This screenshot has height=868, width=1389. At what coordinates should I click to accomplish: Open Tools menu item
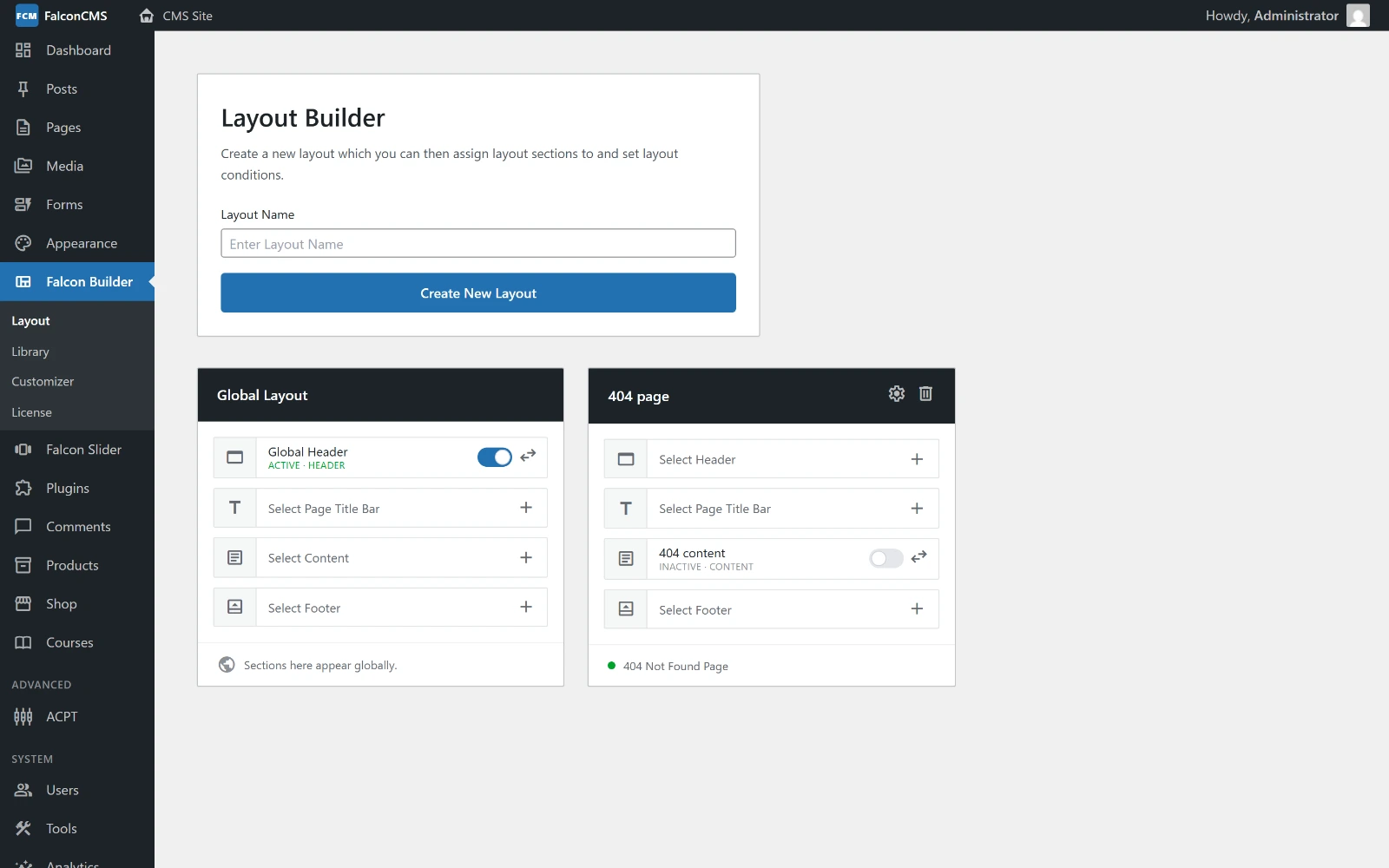coord(77,829)
